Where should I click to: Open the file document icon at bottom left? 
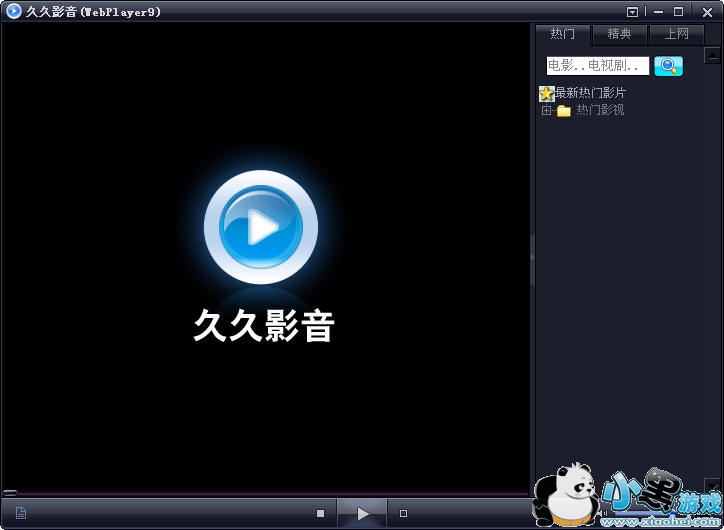click(x=21, y=512)
